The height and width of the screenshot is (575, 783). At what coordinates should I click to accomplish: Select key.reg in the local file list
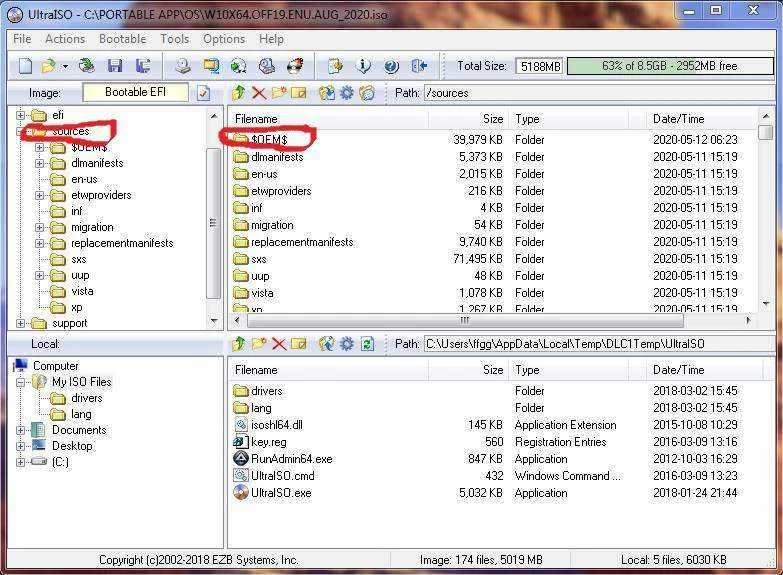click(269, 442)
